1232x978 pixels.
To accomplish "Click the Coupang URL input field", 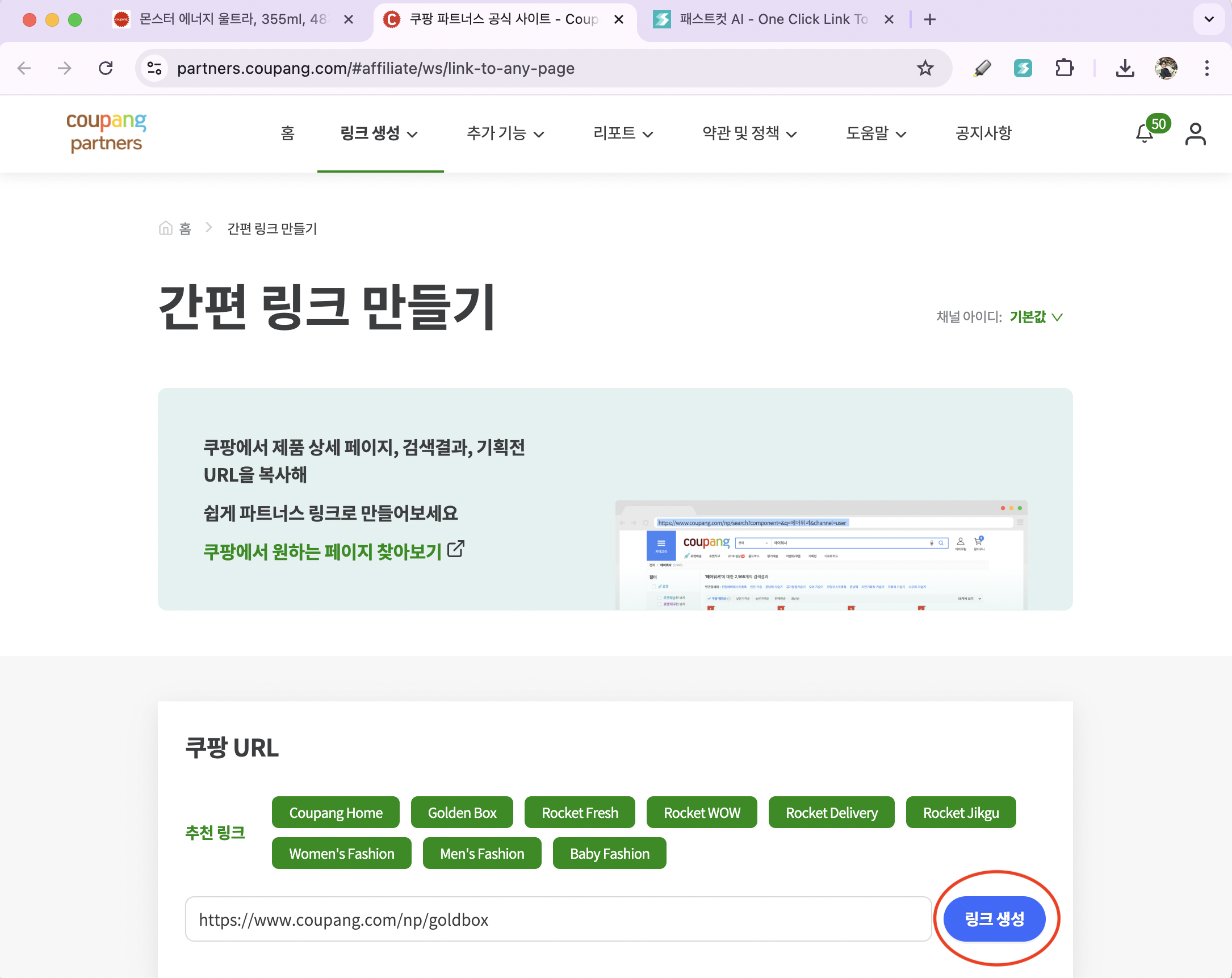I will click(558, 919).
